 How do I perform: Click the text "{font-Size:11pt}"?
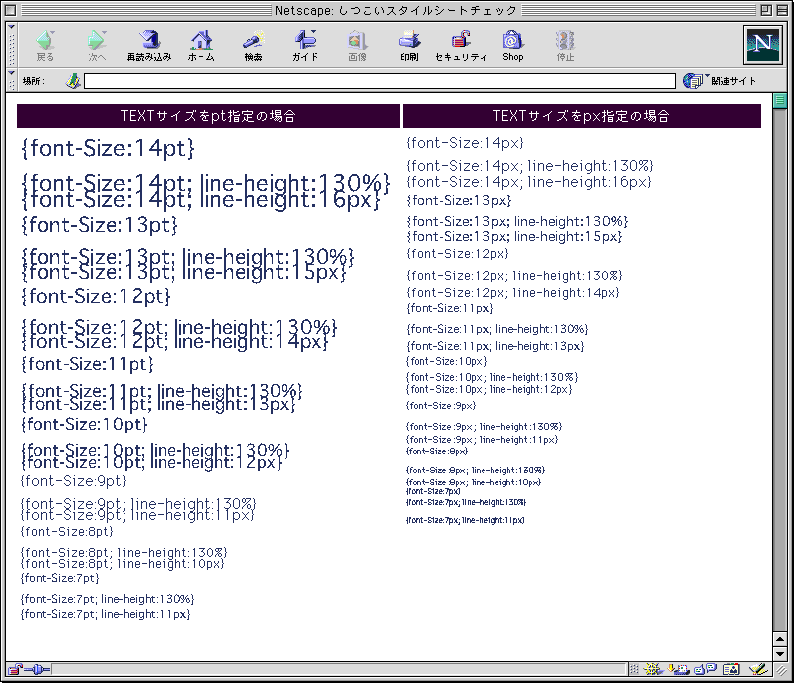coord(87,364)
